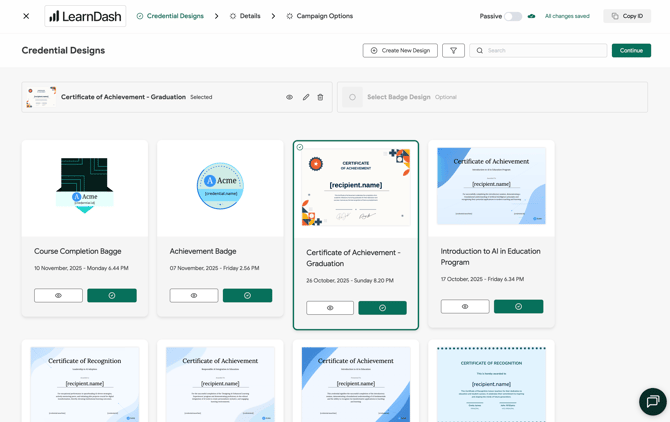The image size is (670, 422).
Task: Click the LearnDash logo
Action: (x=85, y=16)
